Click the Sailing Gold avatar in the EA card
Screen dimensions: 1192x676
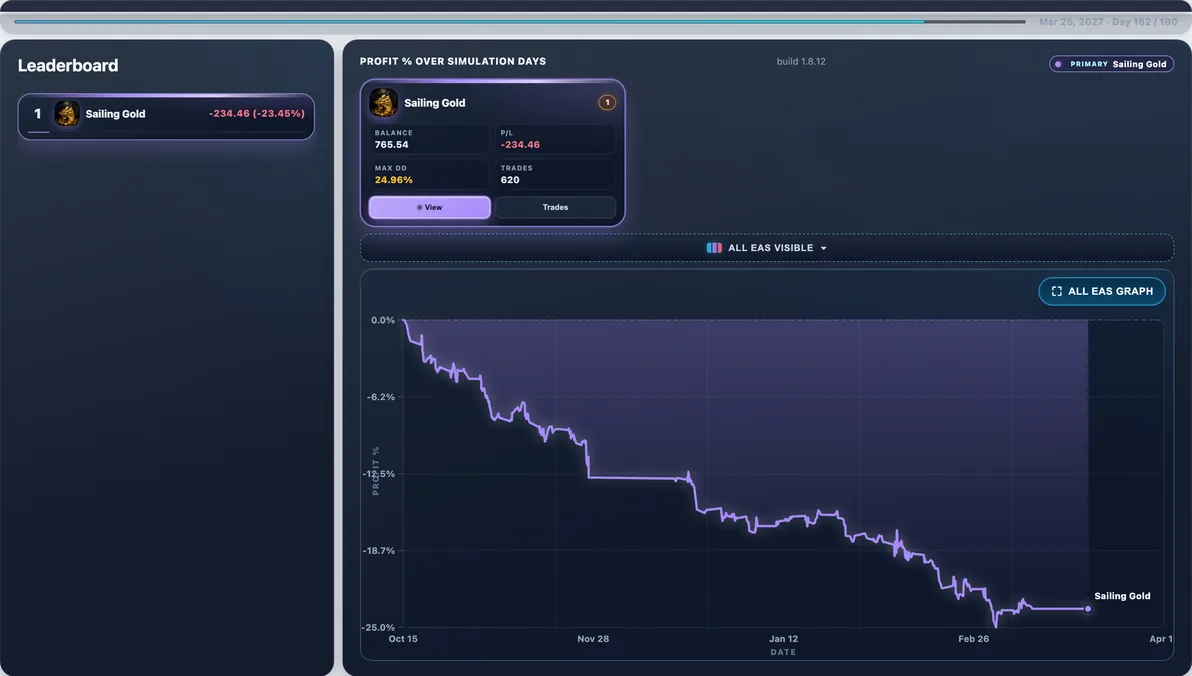pyautogui.click(x=383, y=103)
